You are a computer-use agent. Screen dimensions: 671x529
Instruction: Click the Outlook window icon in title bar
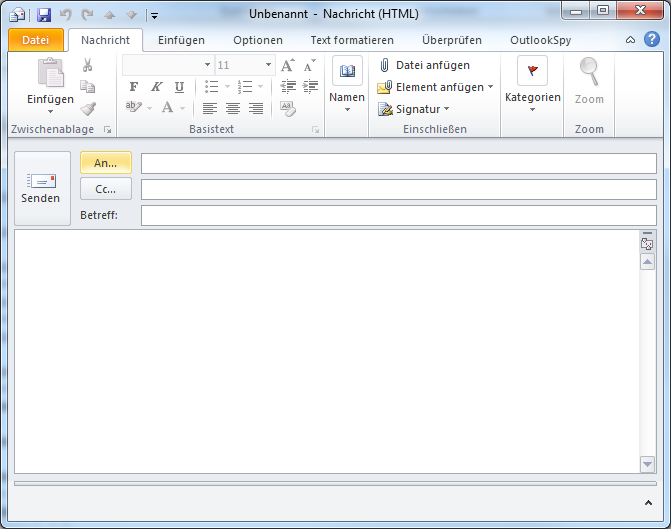coord(18,15)
